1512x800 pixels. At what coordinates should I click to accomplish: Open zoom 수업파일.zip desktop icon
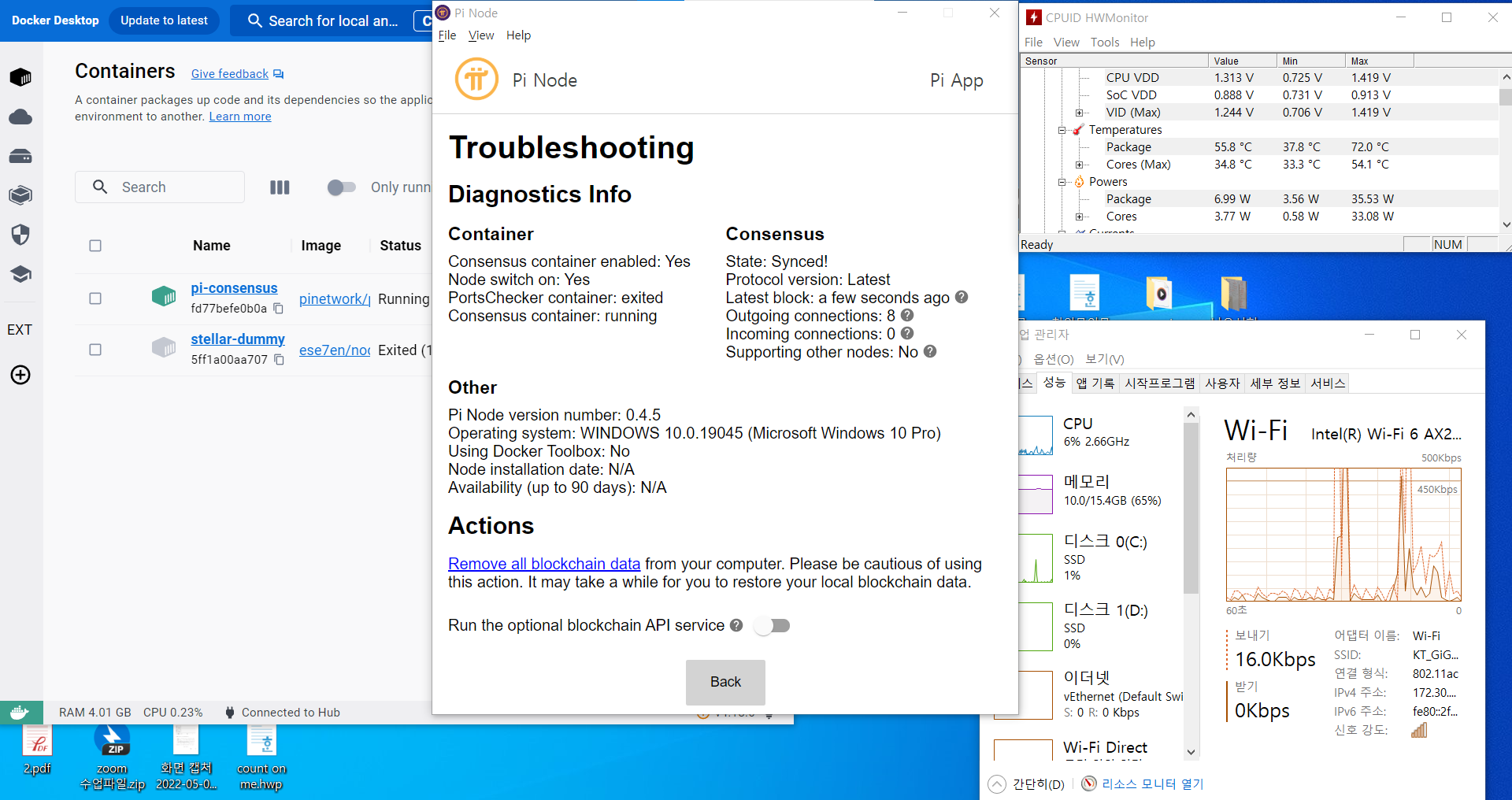pyautogui.click(x=113, y=756)
